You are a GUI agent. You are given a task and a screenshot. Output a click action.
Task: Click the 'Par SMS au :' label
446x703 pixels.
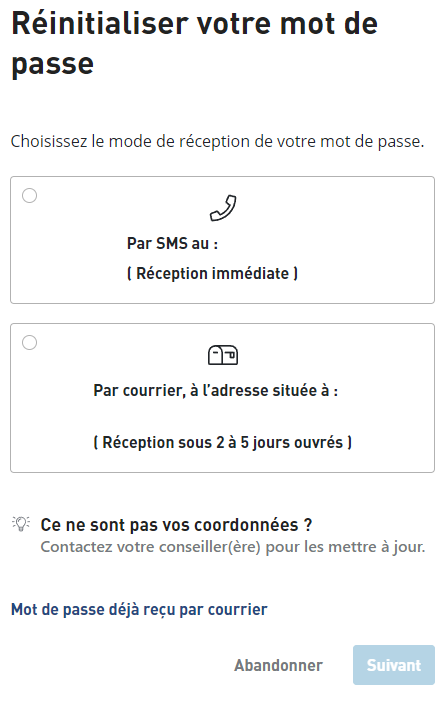173,243
